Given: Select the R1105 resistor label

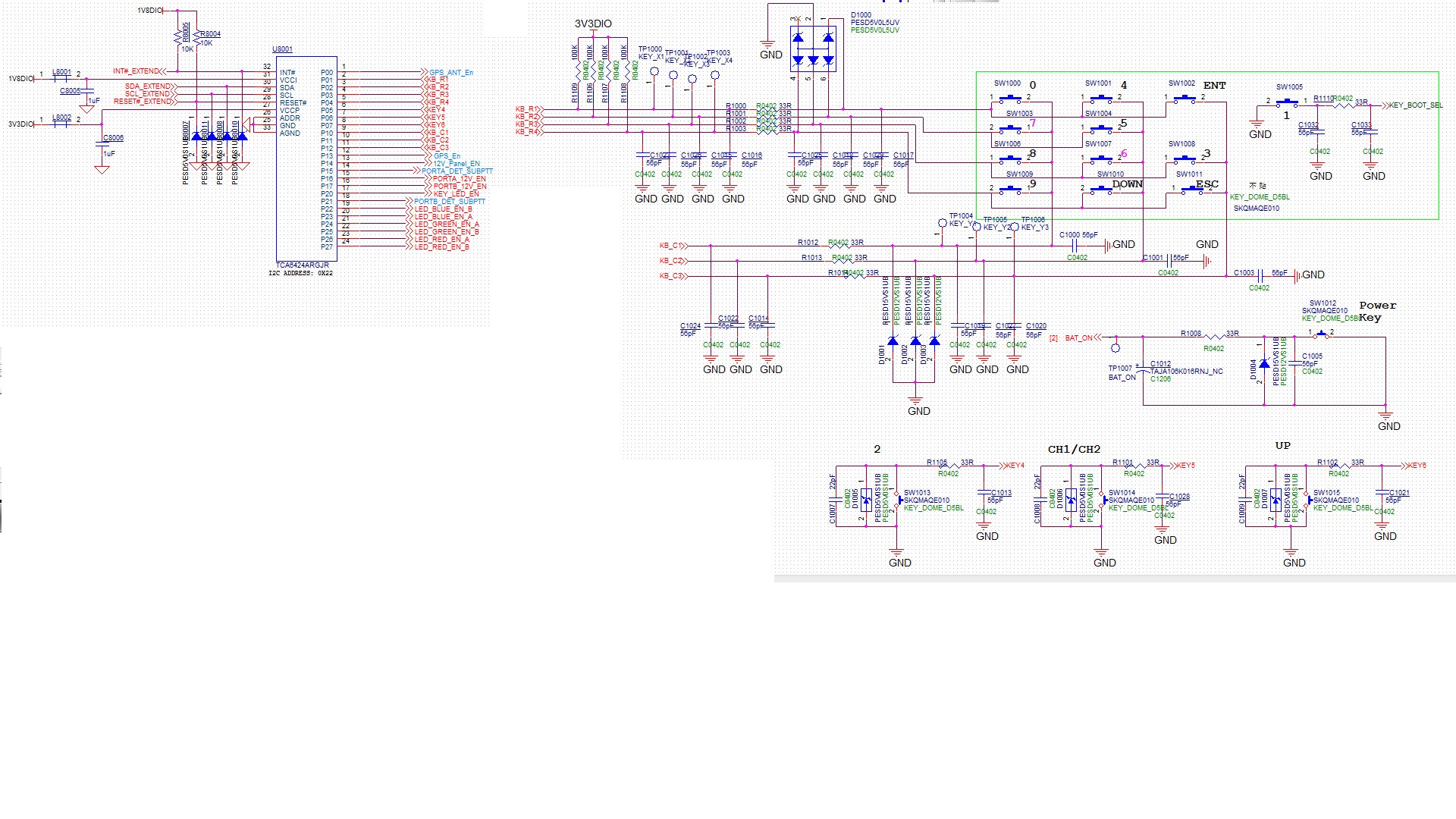Looking at the screenshot, I should pyautogui.click(x=937, y=463).
